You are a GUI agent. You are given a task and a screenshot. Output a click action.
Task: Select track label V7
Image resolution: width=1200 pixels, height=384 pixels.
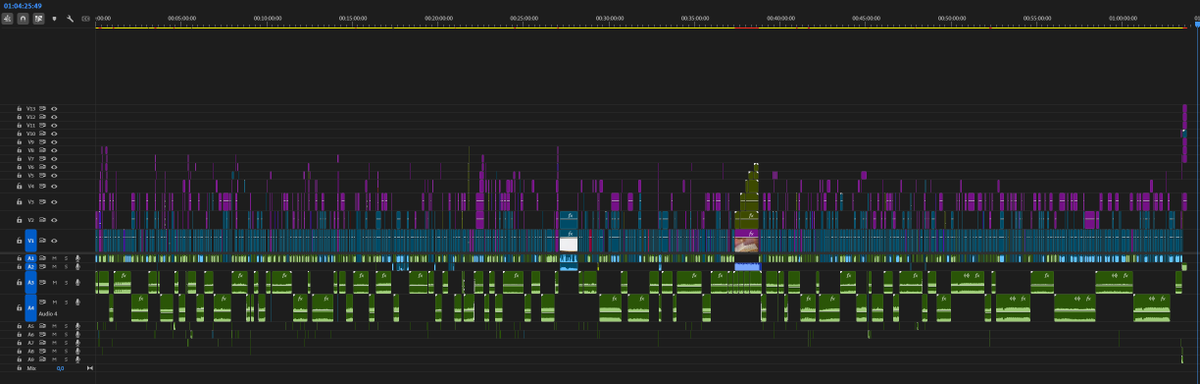click(x=31, y=158)
